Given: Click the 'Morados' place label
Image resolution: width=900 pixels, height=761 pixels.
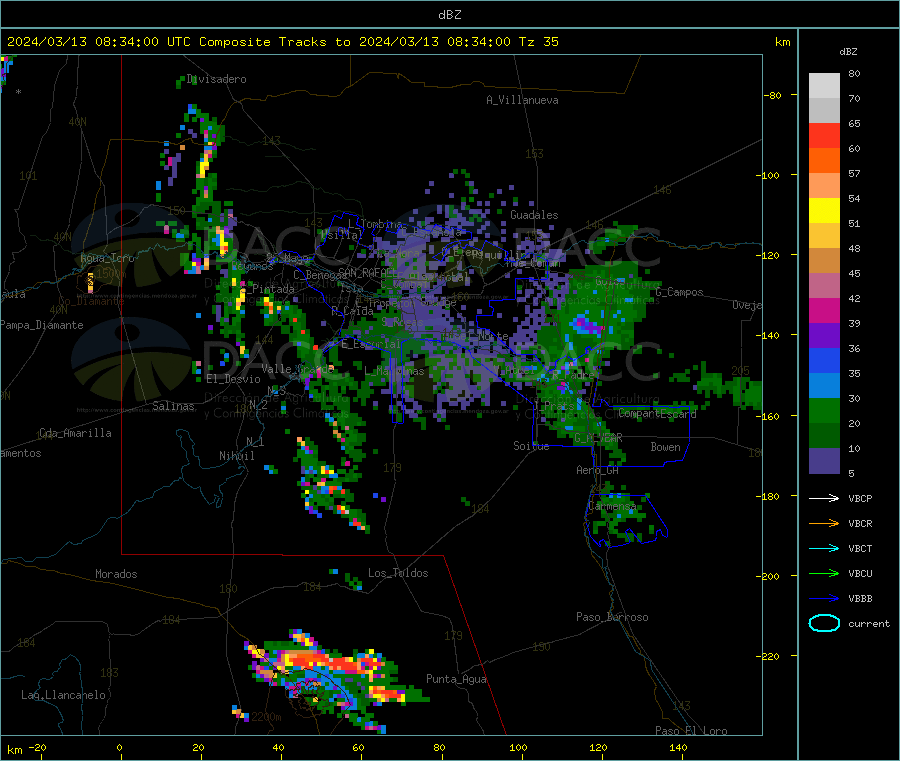Looking at the screenshot, I should [x=116, y=574].
